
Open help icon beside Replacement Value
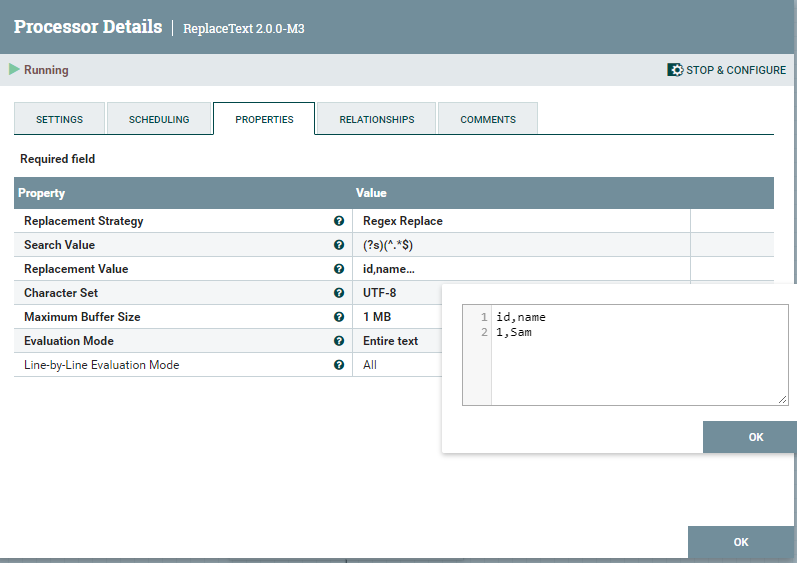pyautogui.click(x=339, y=269)
